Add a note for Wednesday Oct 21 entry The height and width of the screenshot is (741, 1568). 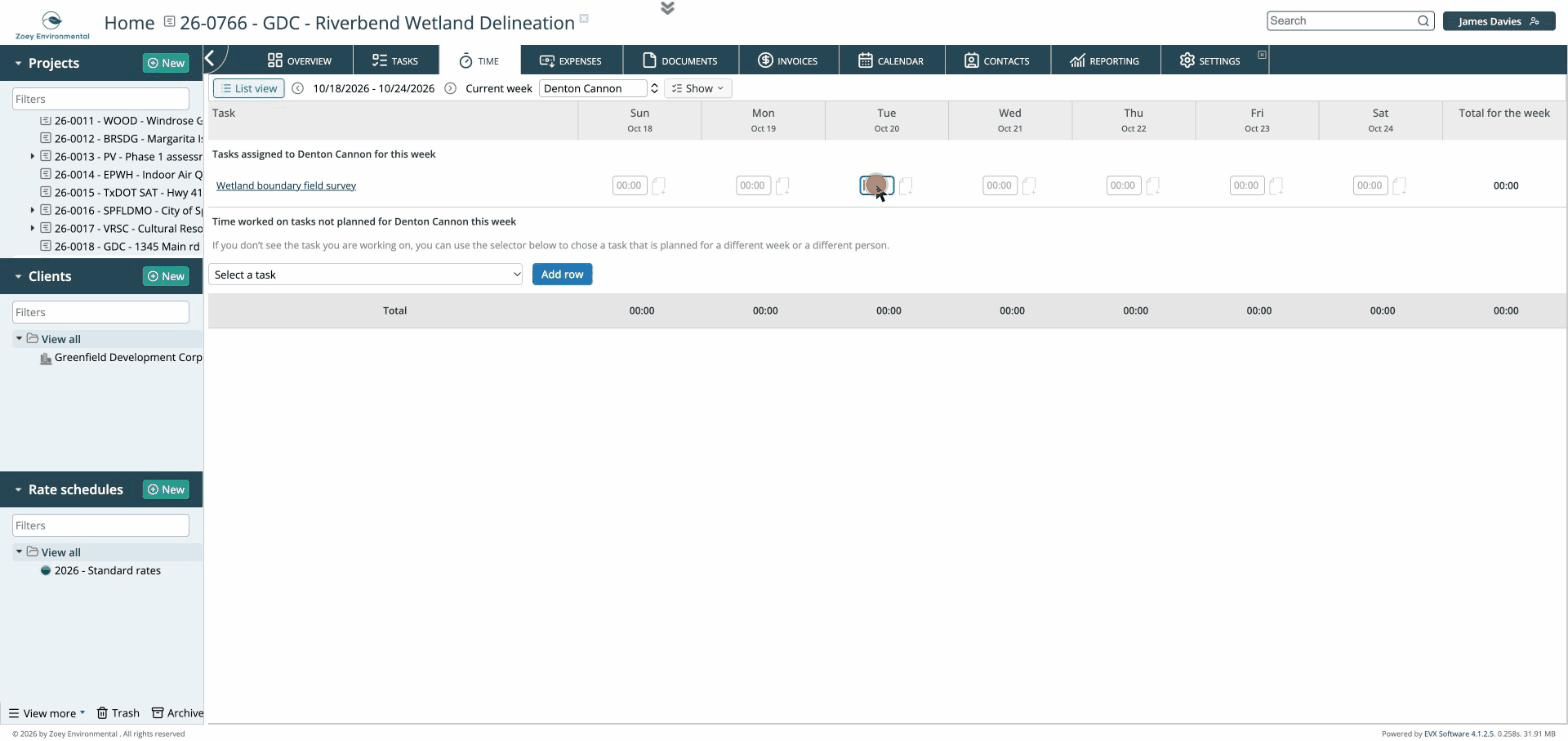(1029, 186)
